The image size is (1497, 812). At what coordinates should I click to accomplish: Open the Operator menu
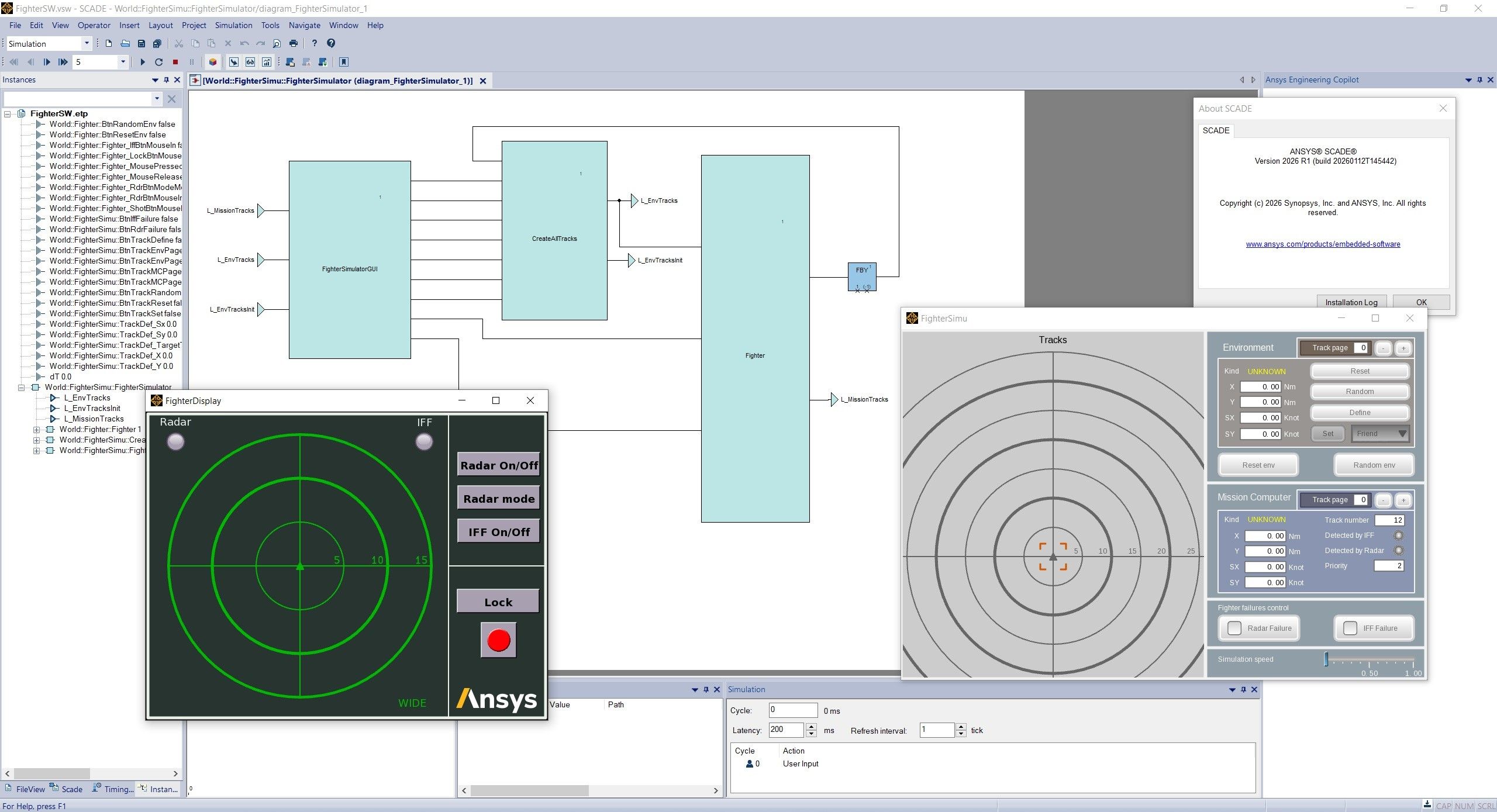click(94, 25)
